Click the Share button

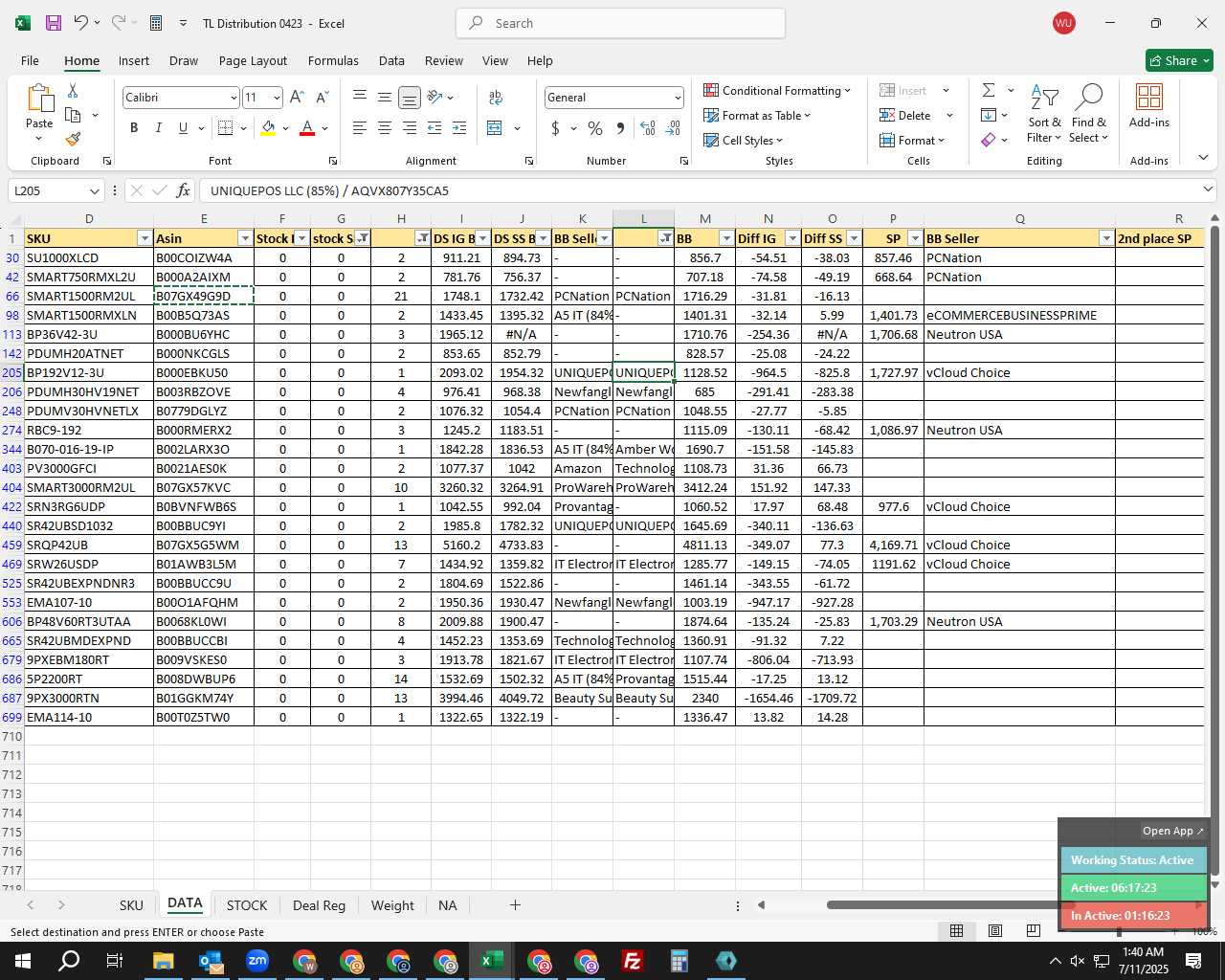[1179, 60]
